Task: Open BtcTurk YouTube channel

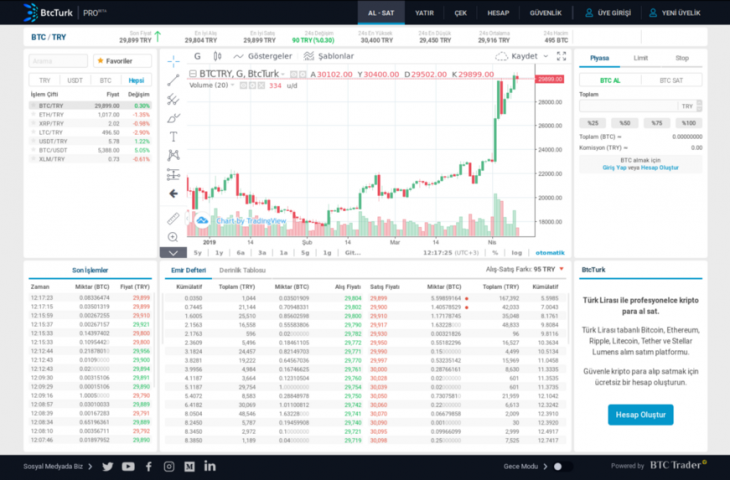Action: pyautogui.click(x=128, y=466)
